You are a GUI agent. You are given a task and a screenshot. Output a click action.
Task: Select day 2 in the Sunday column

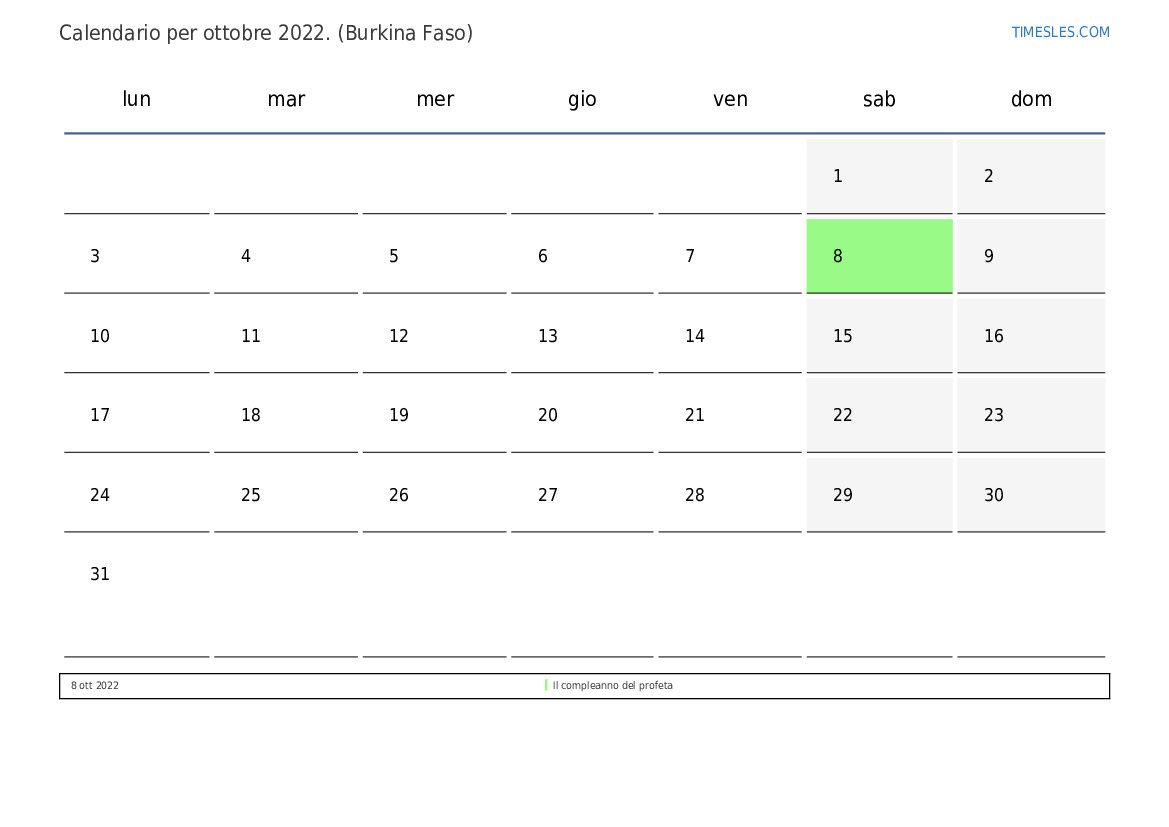[x=1030, y=176]
